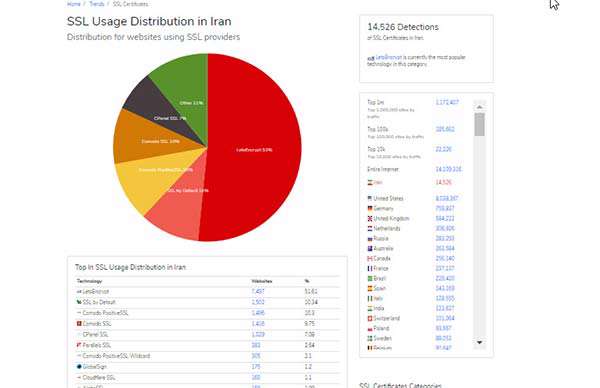The width and height of the screenshot is (600, 388).
Task: Click the Websites column header
Action: tap(262, 281)
